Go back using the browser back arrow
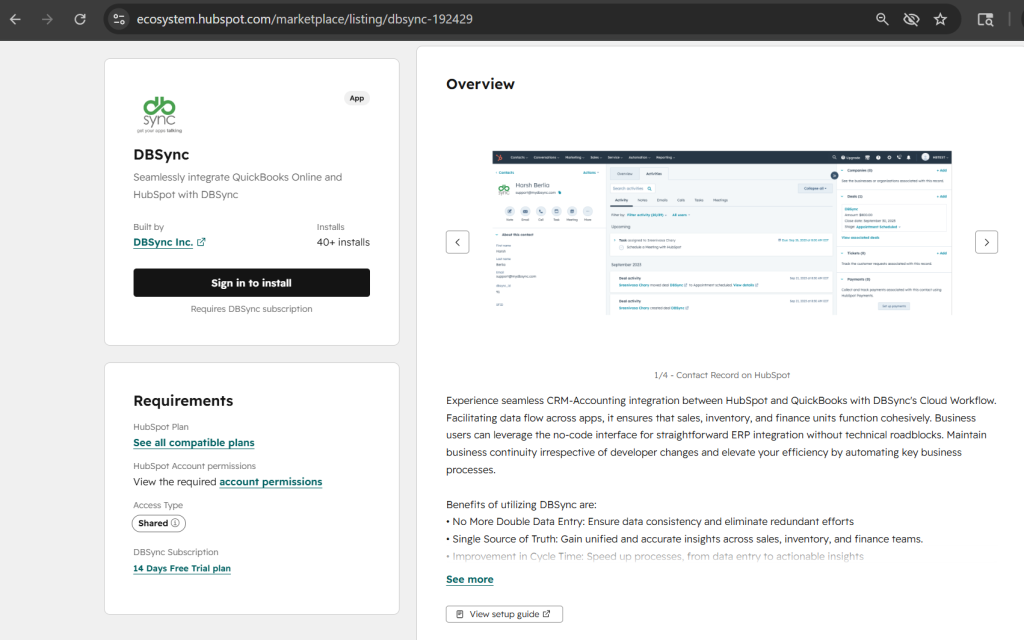The image size is (1024, 640). (x=15, y=20)
